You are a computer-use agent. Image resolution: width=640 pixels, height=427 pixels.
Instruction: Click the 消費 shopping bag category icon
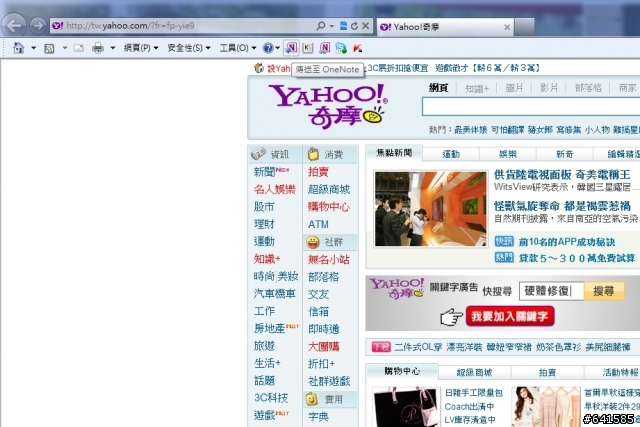[313, 154]
